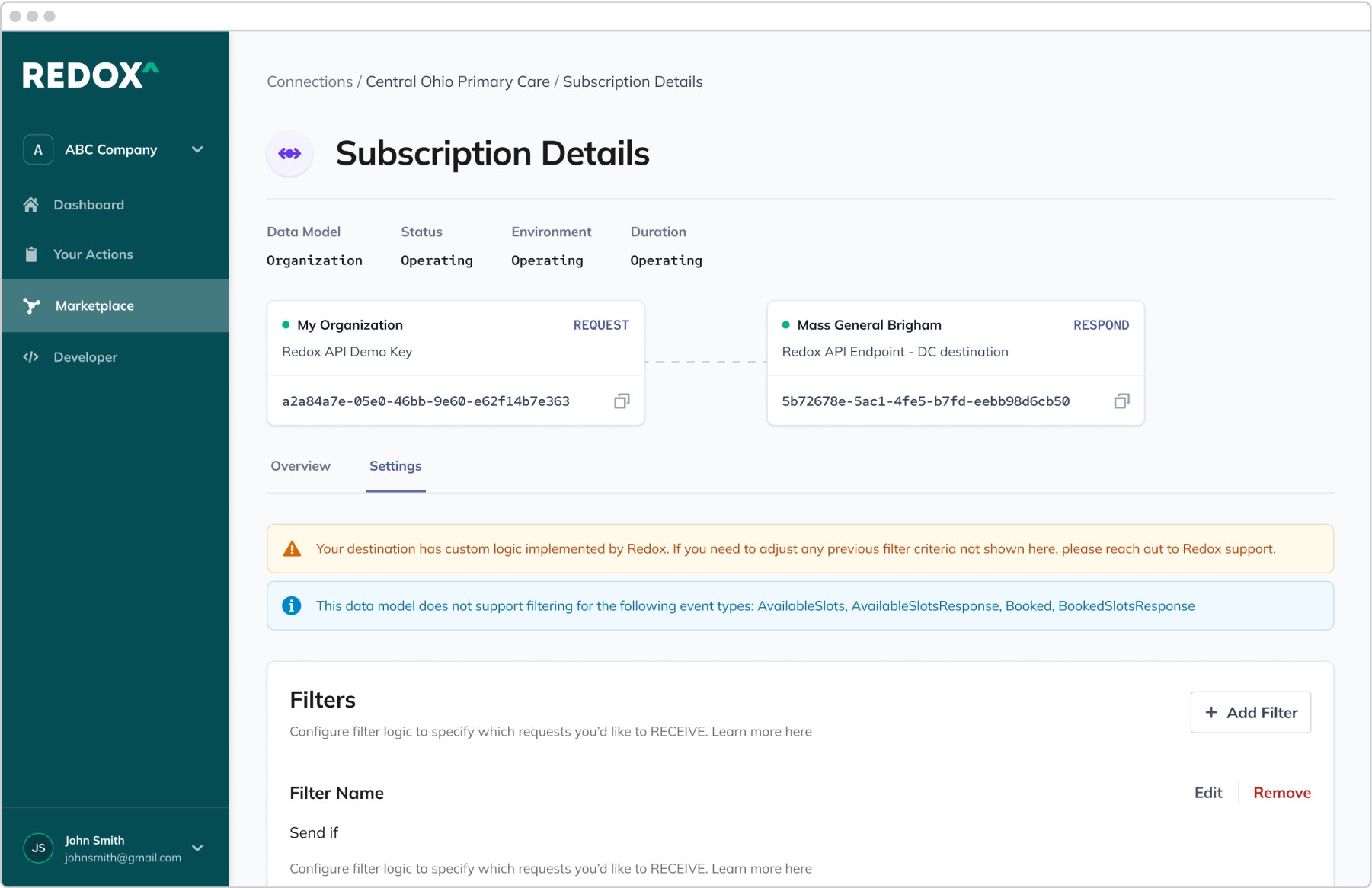
Task: Expand the ABC Company dropdown chevron
Action: pyautogui.click(x=197, y=149)
